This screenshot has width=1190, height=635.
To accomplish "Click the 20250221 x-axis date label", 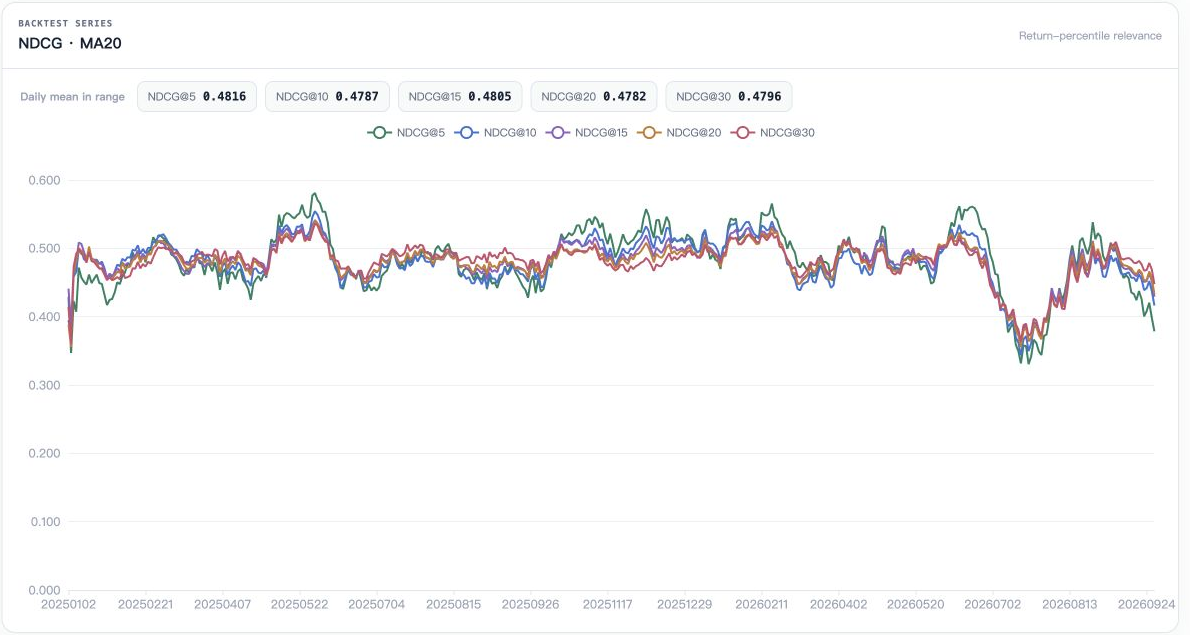I will 145,605.
